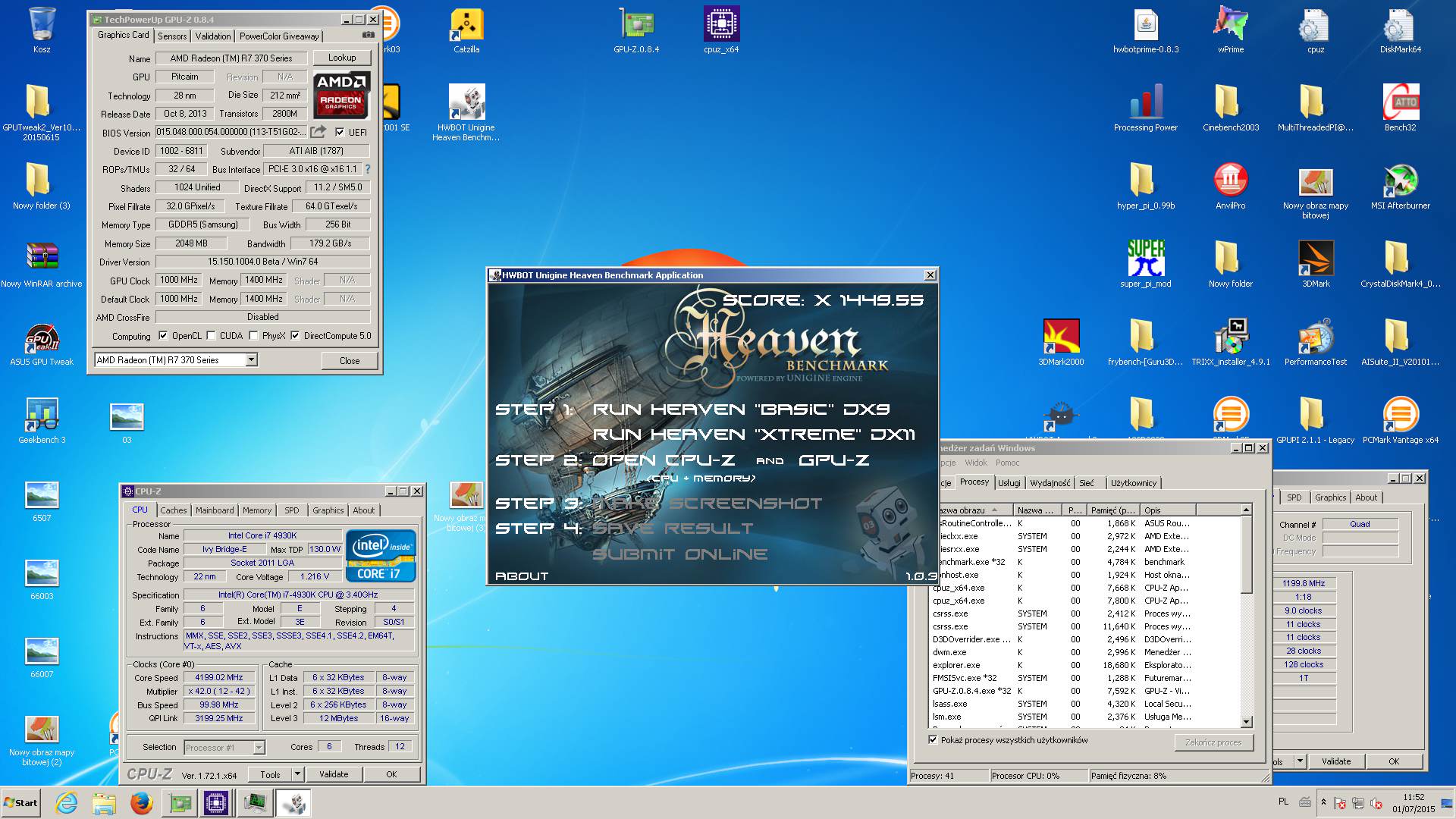Screen dimensions: 1456x819
Task: Launch AnvilPro desktop icon
Action: tap(1231, 187)
